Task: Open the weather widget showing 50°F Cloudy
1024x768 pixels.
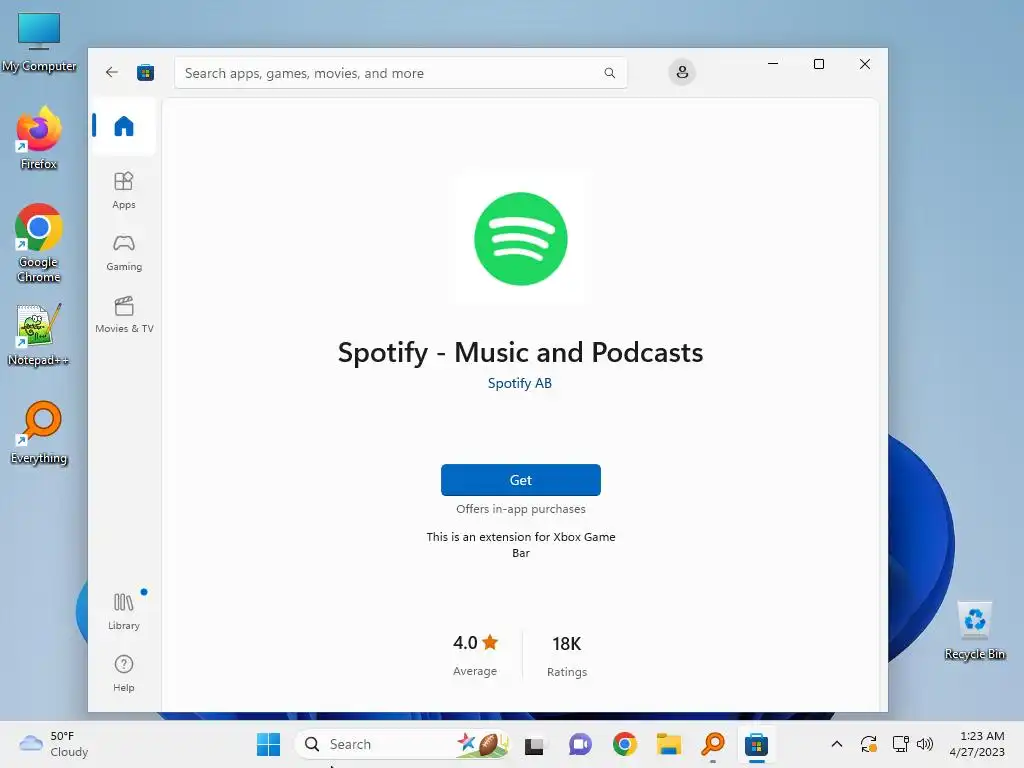Action: click(54, 744)
